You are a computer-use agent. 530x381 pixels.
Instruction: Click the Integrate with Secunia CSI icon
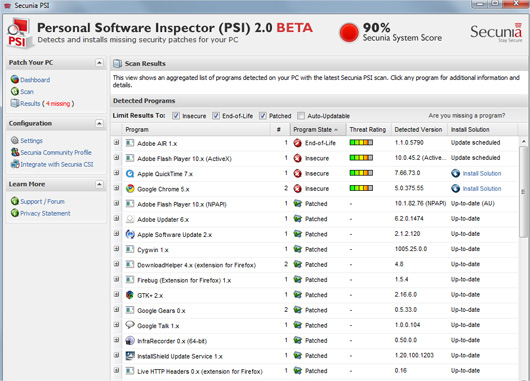click(x=15, y=164)
